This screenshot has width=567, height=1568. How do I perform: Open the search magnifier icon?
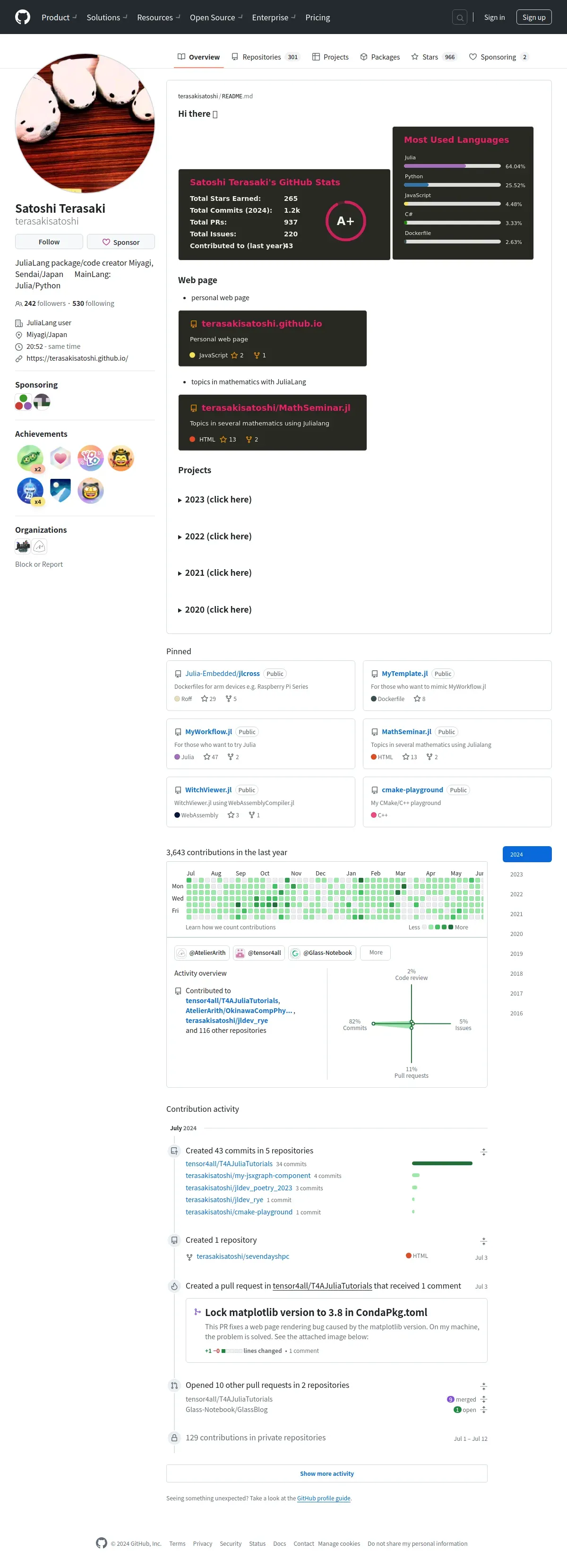pyautogui.click(x=460, y=17)
